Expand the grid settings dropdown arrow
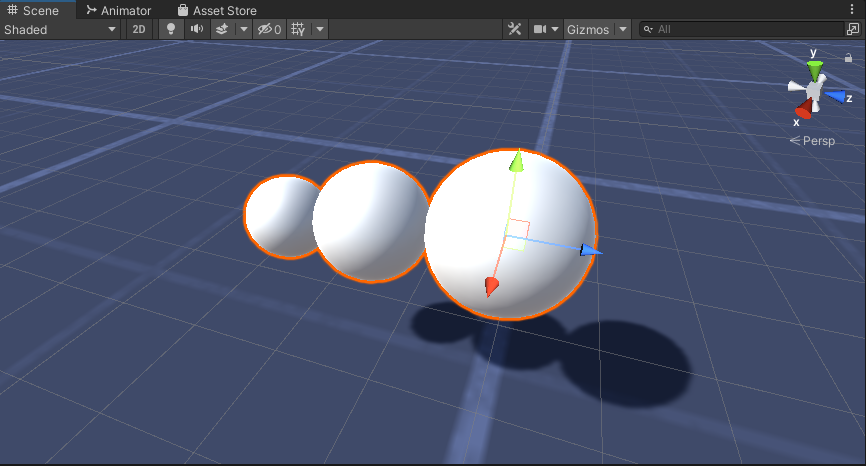Image resolution: width=866 pixels, height=466 pixels. (320, 29)
